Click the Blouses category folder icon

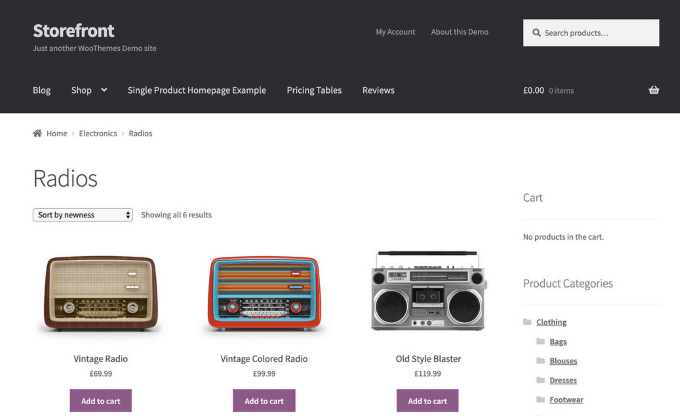pyautogui.click(x=540, y=361)
